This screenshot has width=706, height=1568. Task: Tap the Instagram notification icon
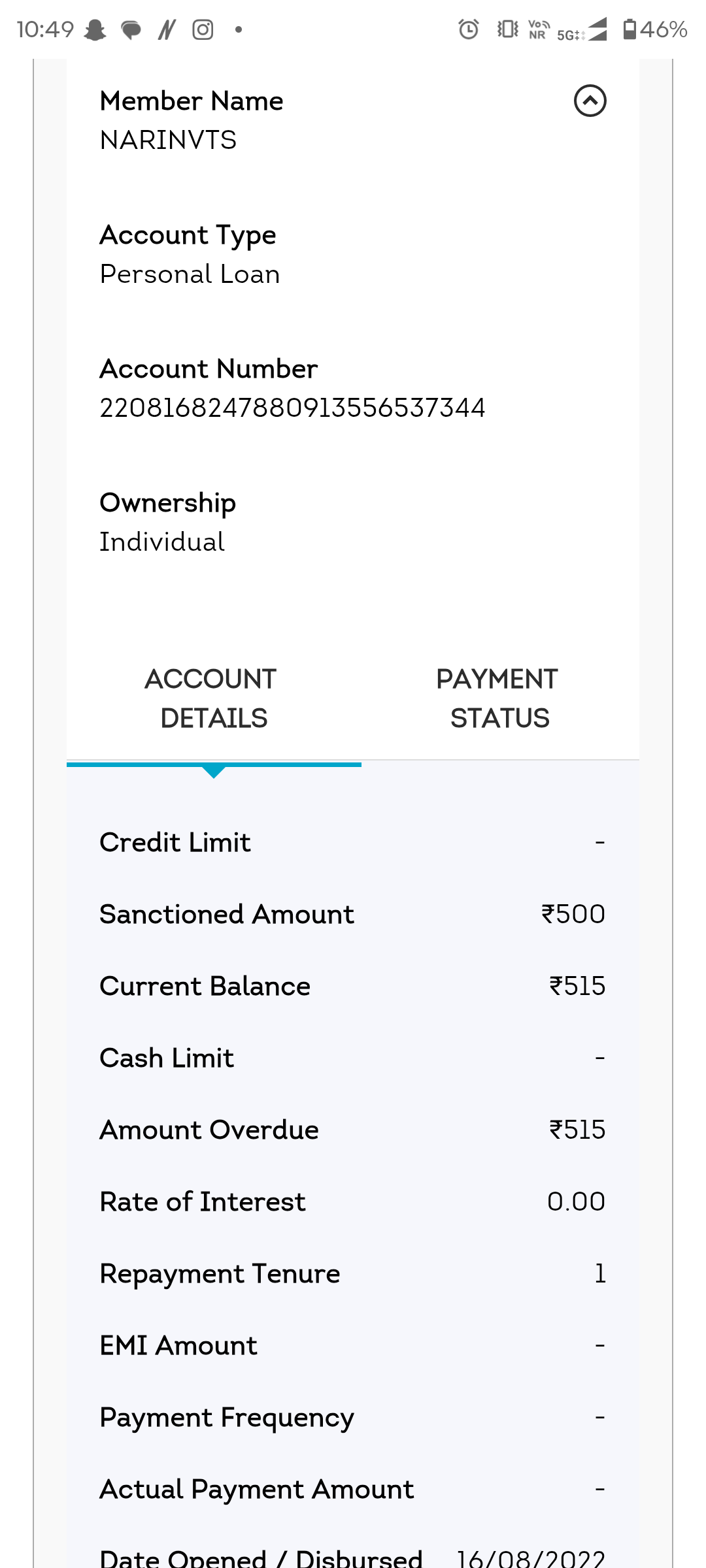pos(203,30)
